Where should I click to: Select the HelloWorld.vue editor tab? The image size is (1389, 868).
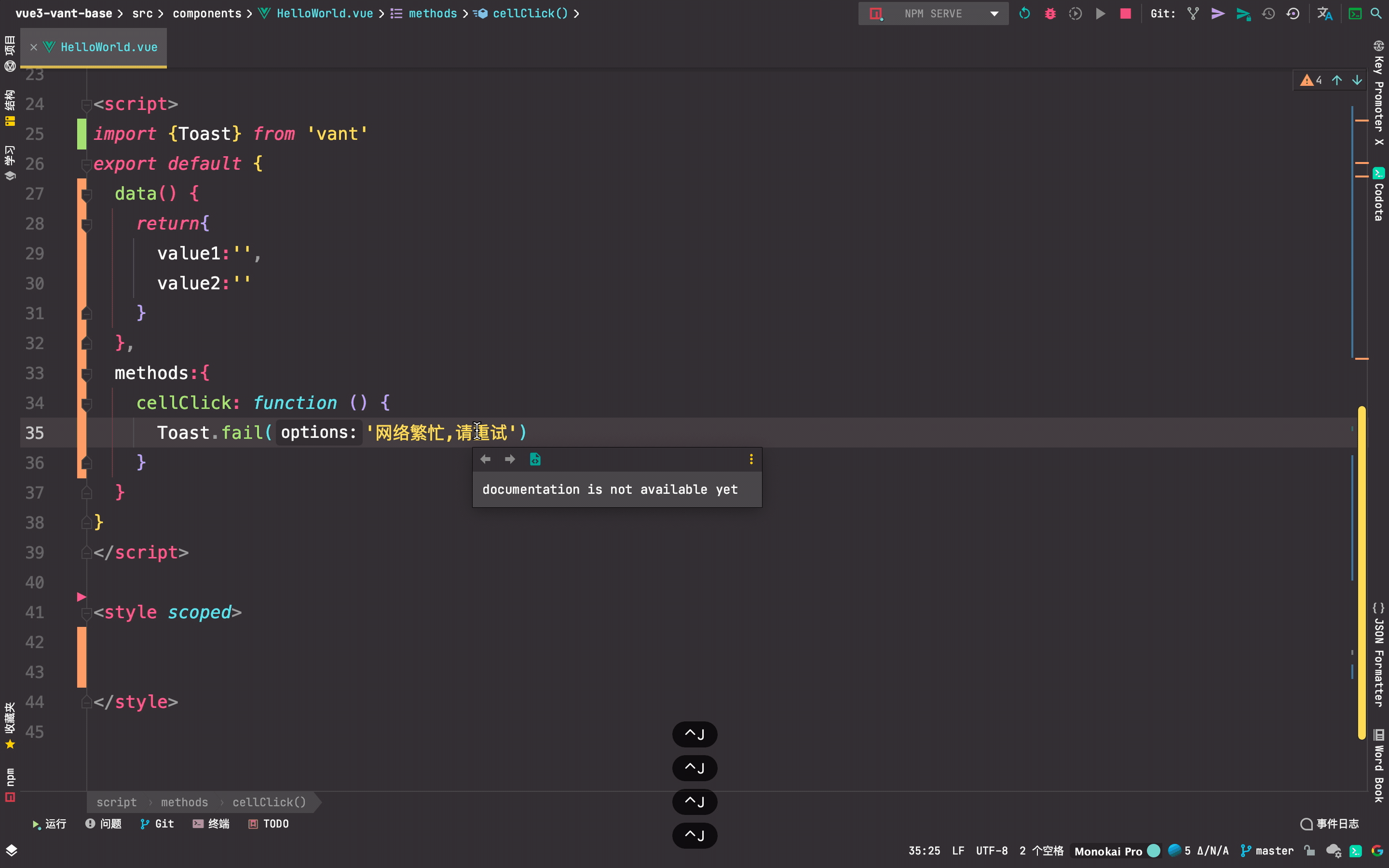pos(109,47)
